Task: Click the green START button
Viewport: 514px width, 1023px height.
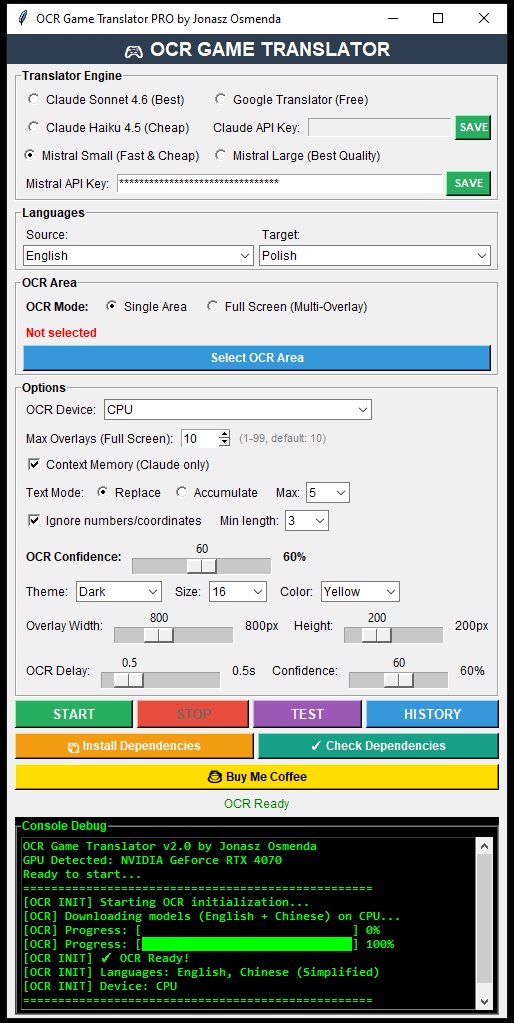Action: [x=74, y=714]
